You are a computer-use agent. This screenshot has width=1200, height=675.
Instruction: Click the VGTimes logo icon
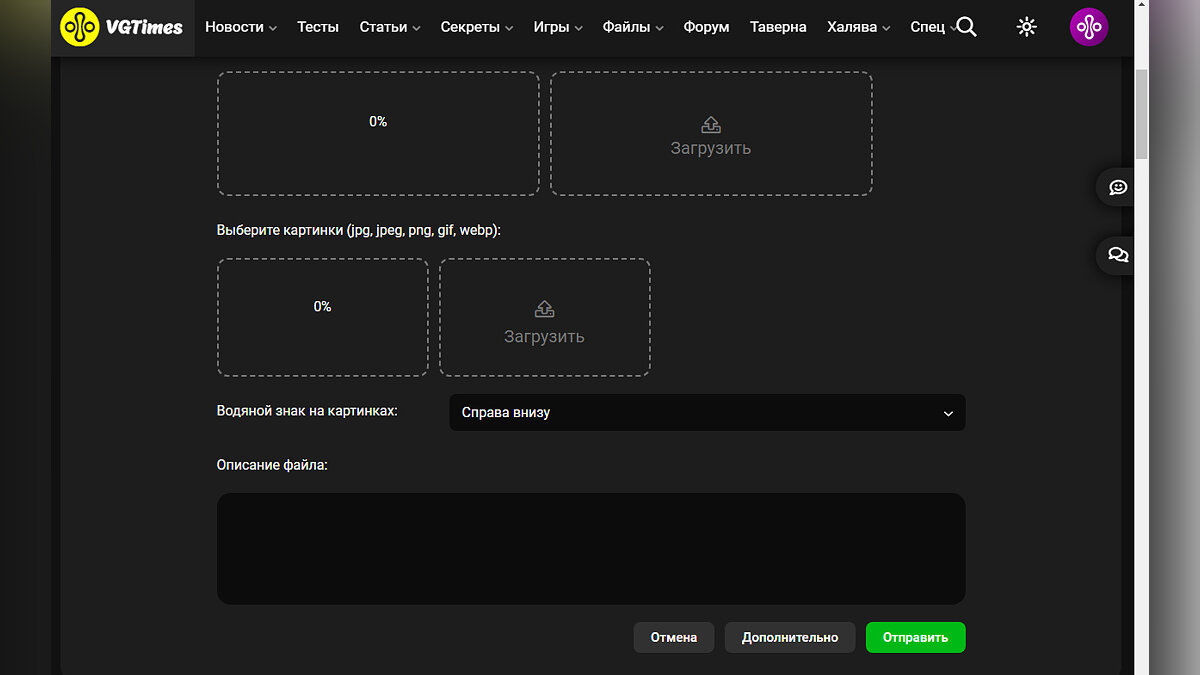tap(80, 27)
